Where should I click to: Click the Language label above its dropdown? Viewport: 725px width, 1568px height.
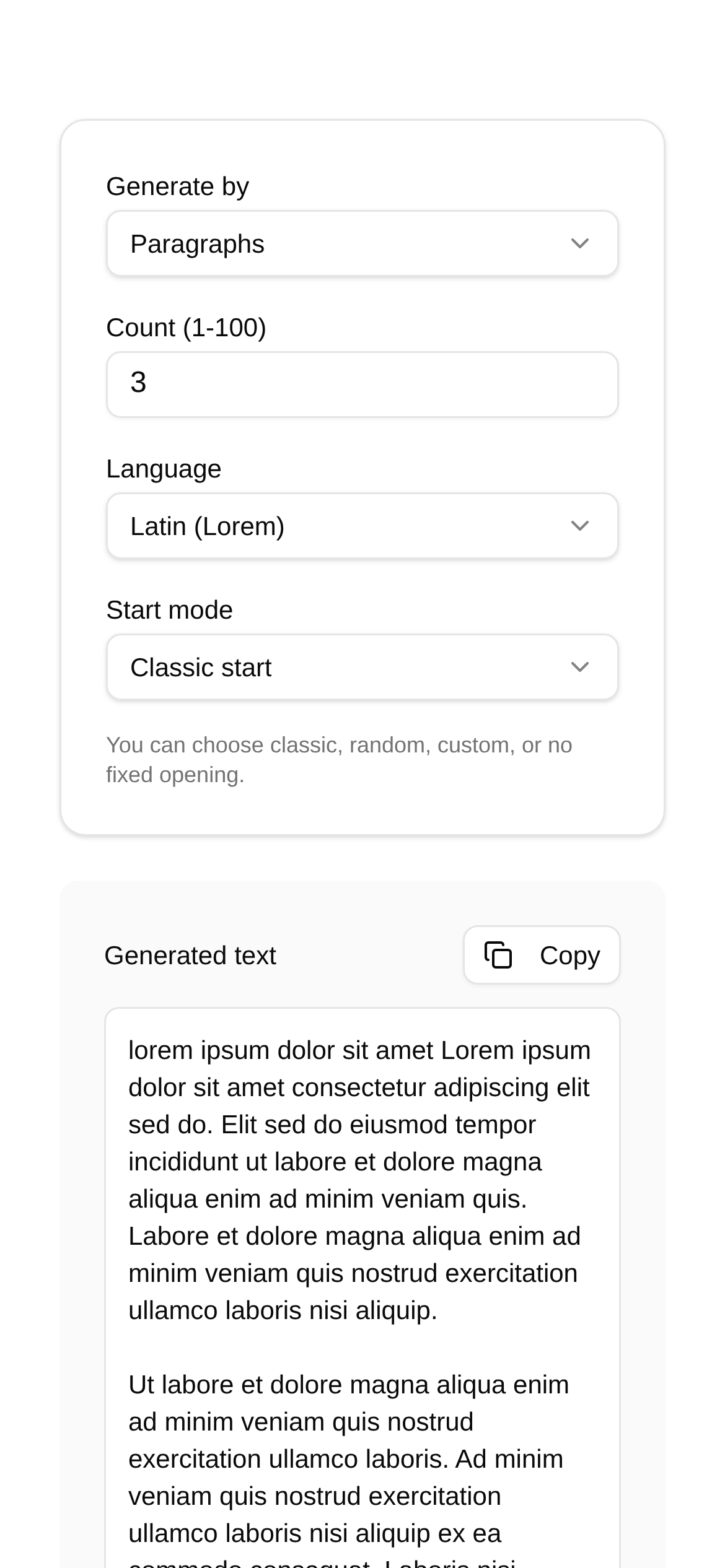[164, 469]
